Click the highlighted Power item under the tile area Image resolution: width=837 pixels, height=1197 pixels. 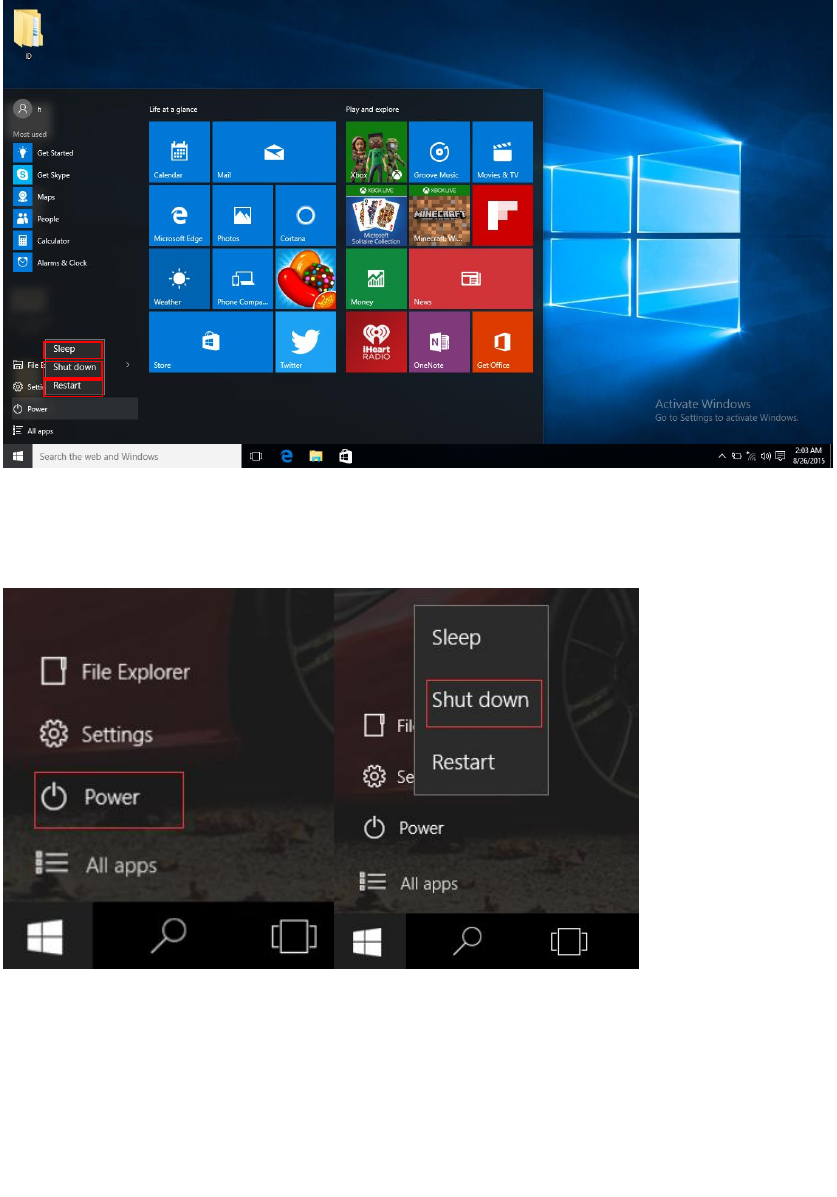click(x=75, y=409)
